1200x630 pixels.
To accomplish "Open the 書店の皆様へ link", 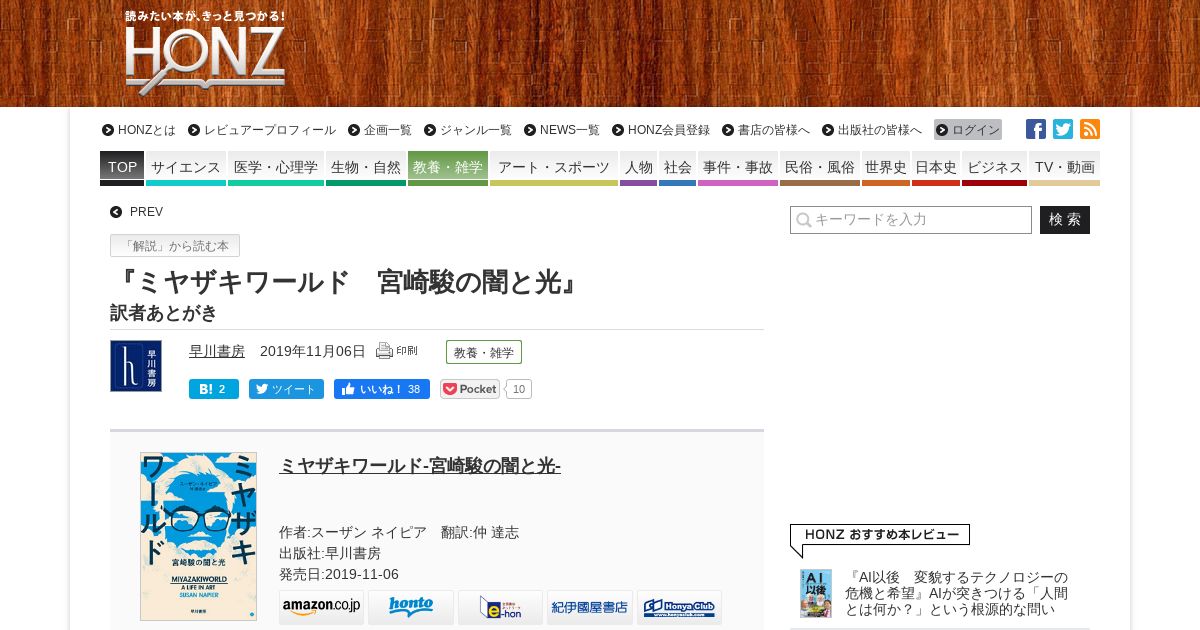I will coord(766,130).
